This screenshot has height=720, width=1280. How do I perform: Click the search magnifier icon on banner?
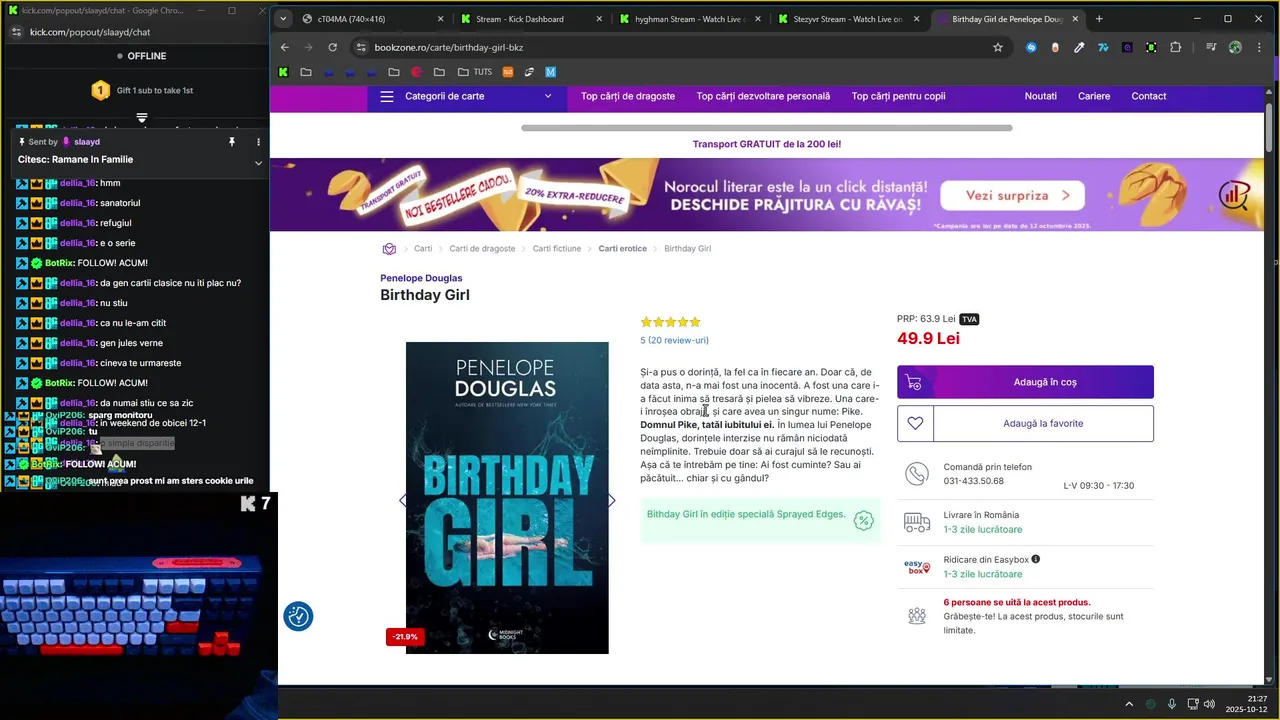click(x=1234, y=194)
